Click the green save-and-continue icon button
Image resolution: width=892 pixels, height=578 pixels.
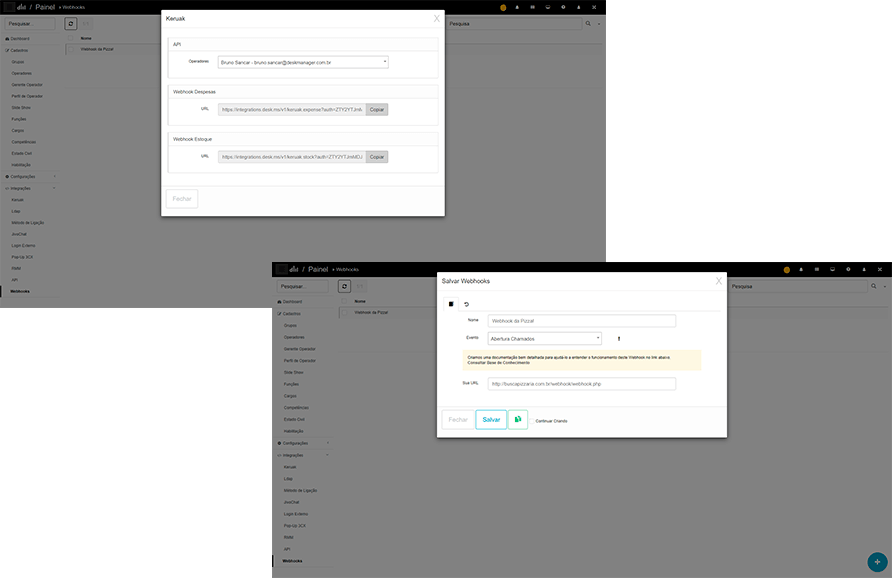coord(518,420)
